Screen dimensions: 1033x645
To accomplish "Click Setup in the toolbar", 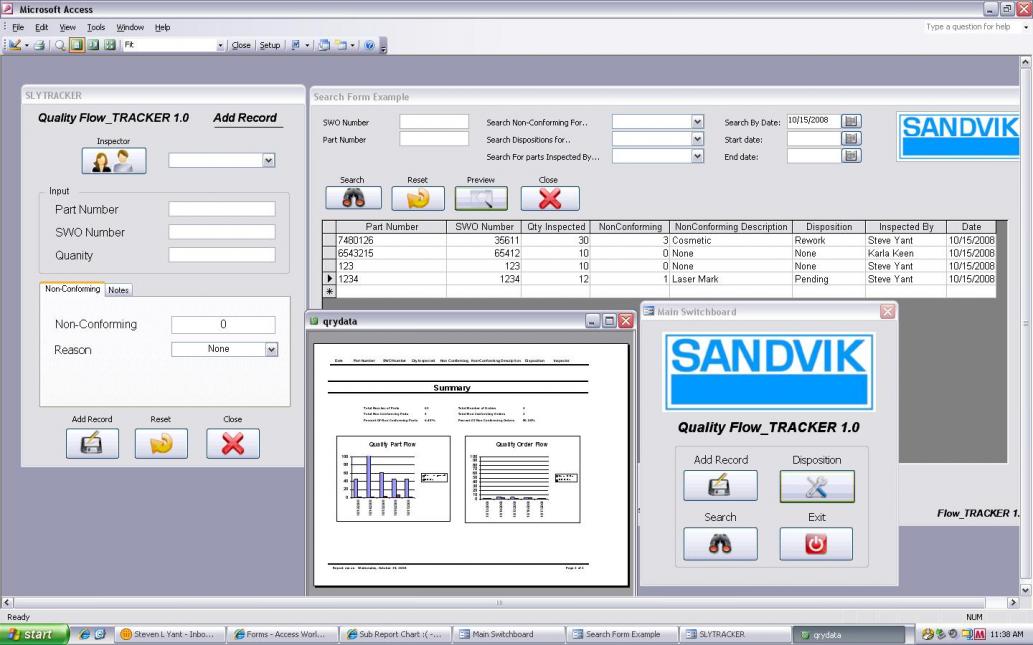I will (x=269, y=45).
